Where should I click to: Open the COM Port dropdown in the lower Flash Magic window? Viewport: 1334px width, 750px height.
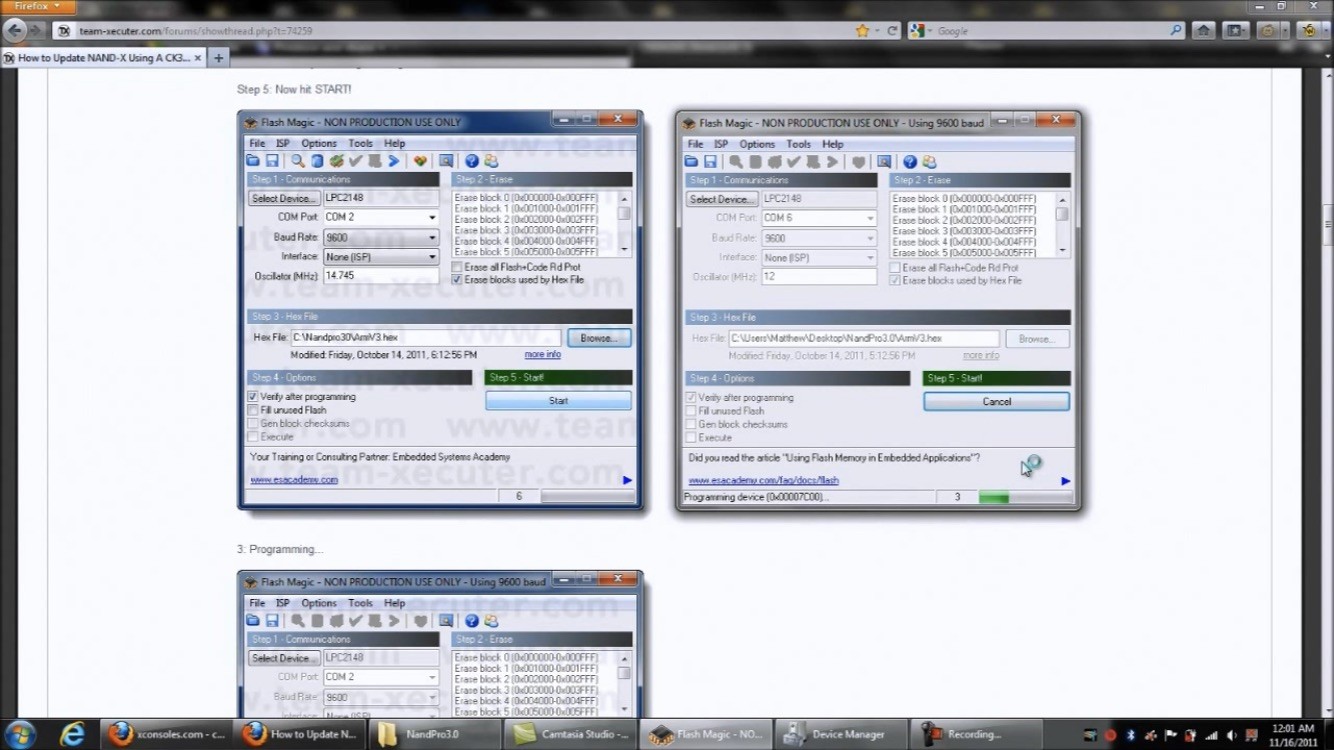click(381, 677)
